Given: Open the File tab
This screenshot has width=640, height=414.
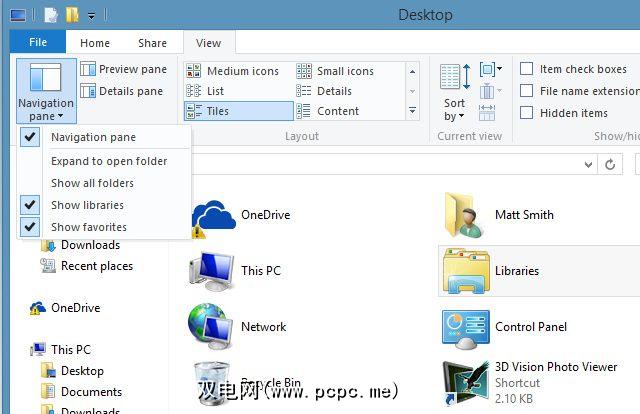Looking at the screenshot, I should [38, 42].
